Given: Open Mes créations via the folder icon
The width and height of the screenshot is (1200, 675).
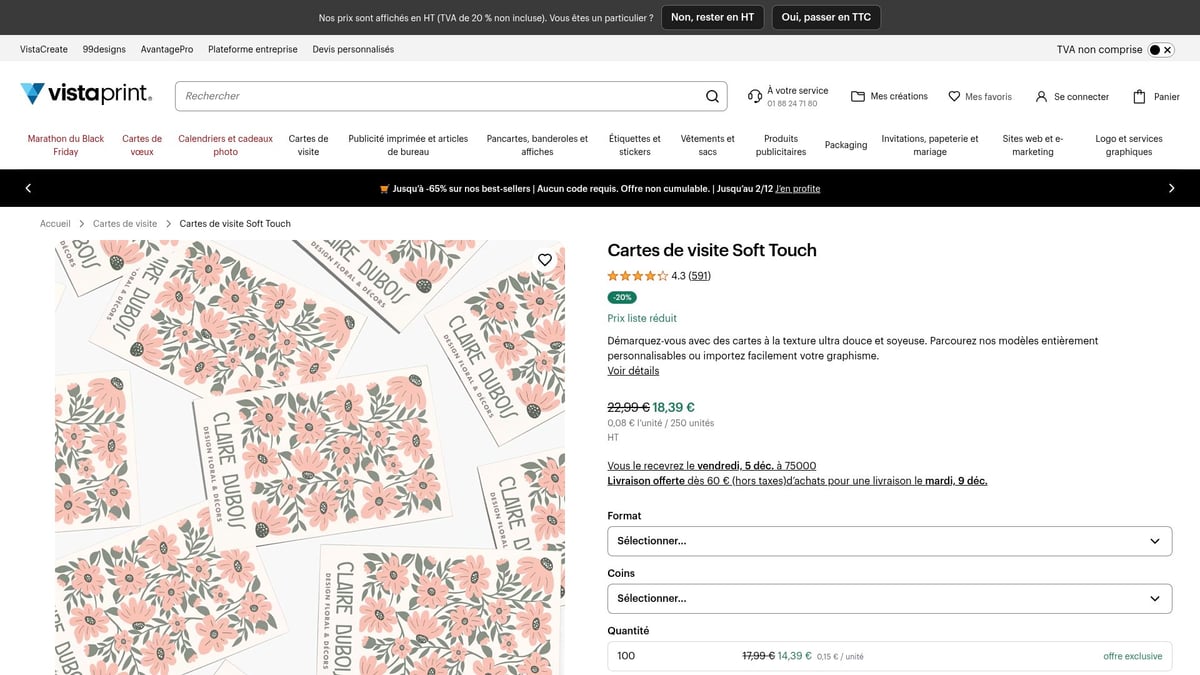Looking at the screenshot, I should coord(858,95).
